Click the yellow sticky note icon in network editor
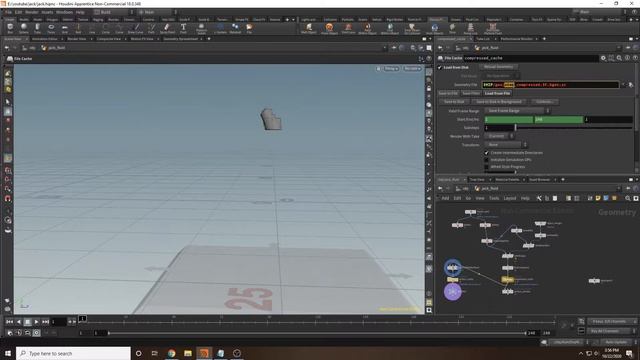The height and width of the screenshot is (360, 640). pos(598,198)
